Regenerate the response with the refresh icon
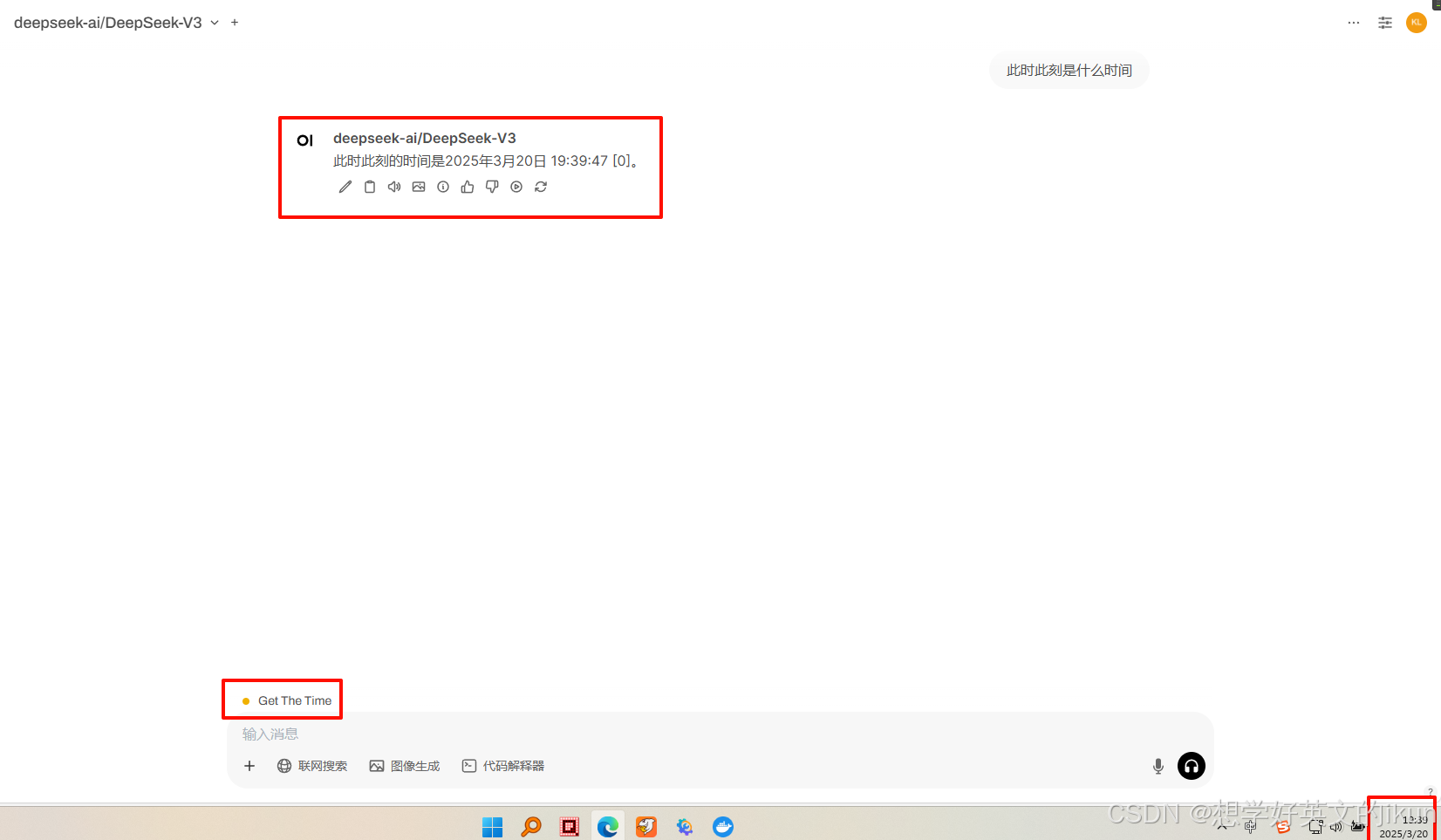Screen dimensions: 1441x840 (x=541, y=187)
